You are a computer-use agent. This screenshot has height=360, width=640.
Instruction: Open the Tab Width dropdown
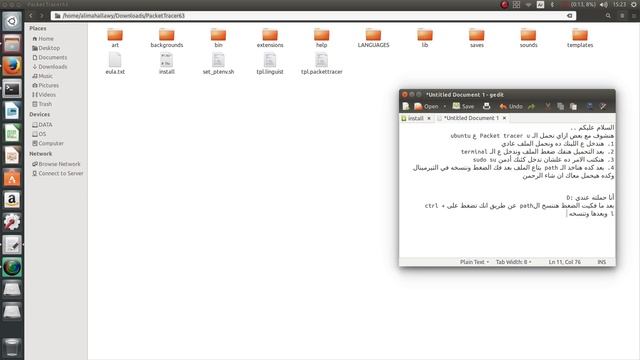pos(513,262)
